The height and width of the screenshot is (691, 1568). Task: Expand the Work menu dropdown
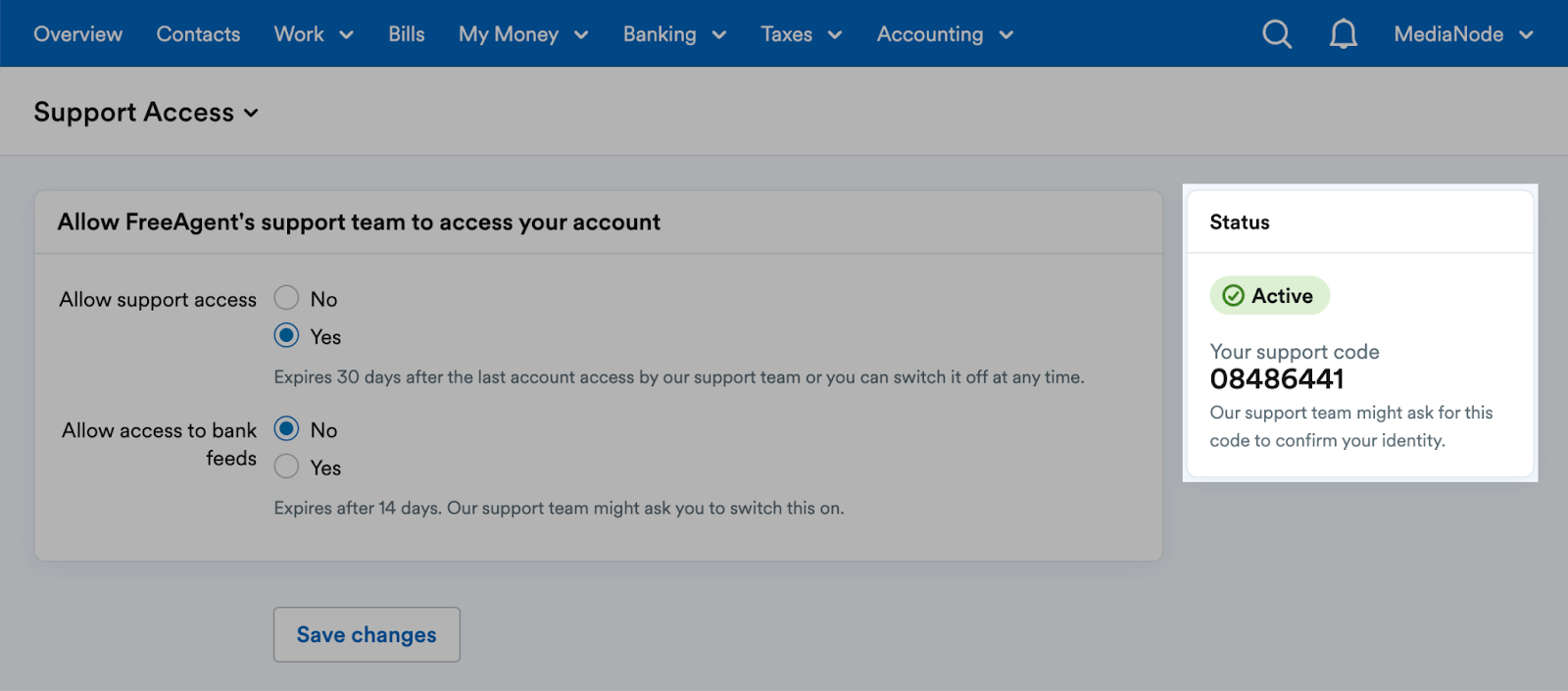click(x=314, y=34)
